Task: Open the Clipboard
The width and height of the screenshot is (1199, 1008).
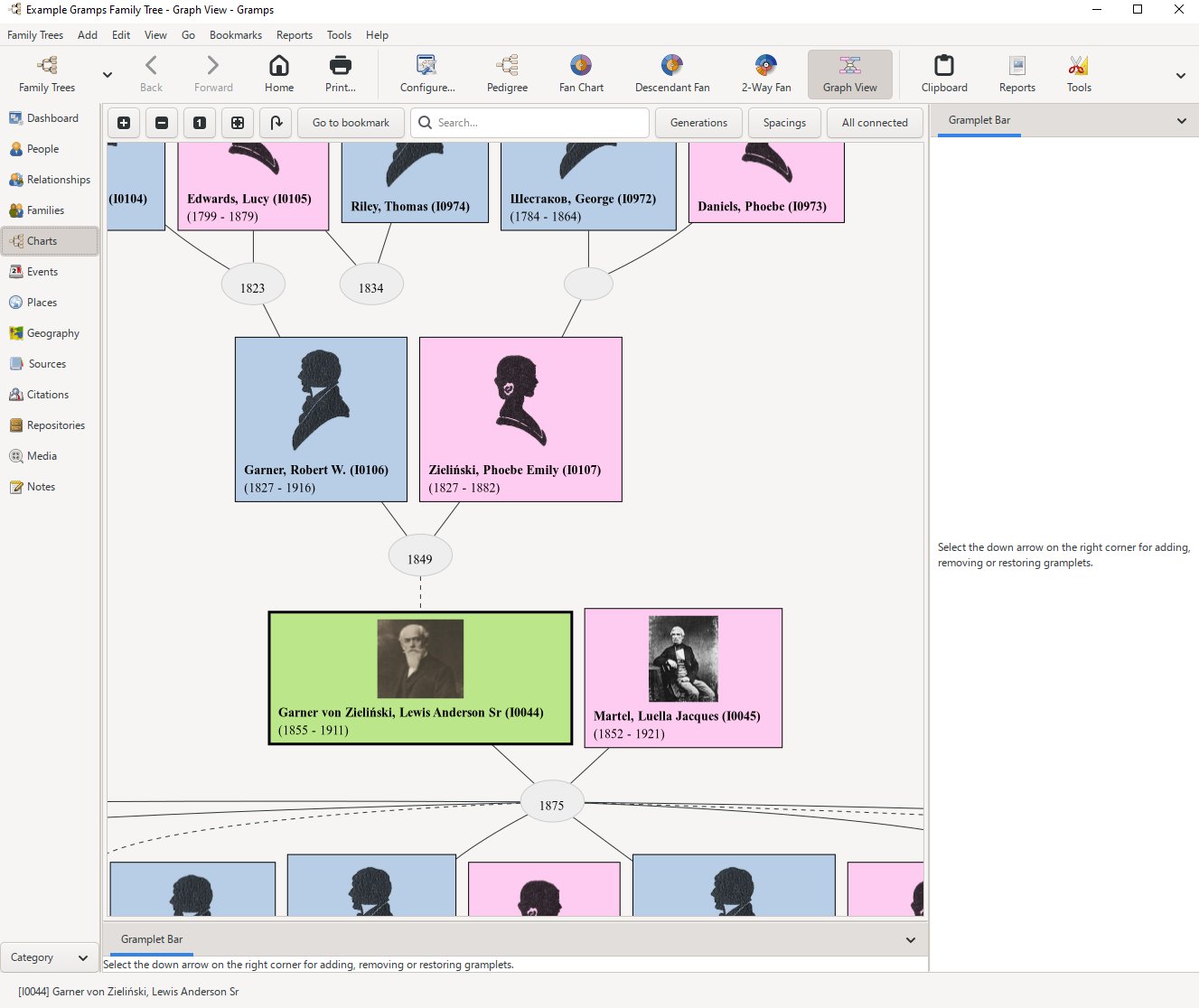Action: pyautogui.click(x=944, y=74)
